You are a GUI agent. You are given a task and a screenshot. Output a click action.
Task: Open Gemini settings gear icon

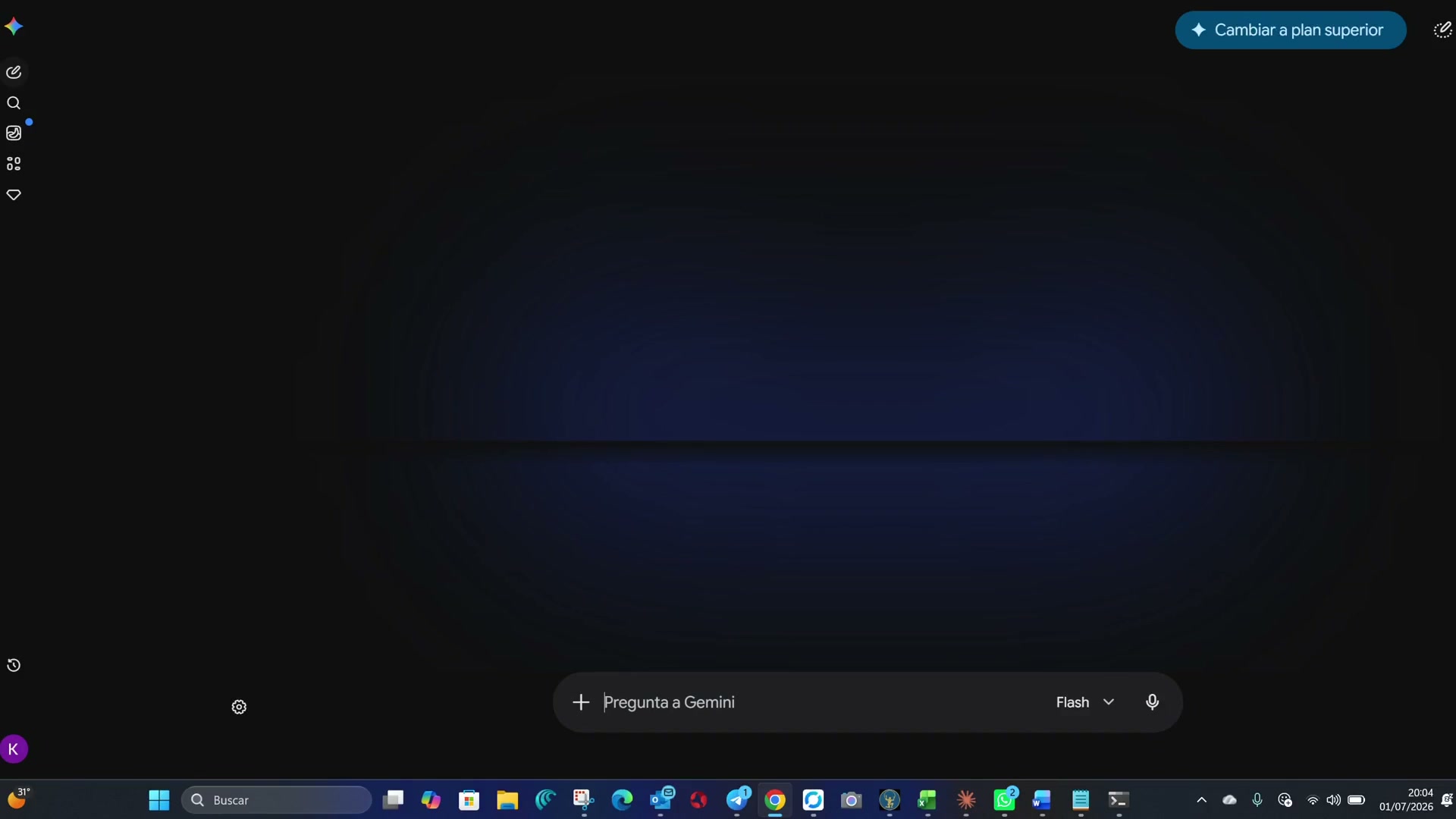239,707
